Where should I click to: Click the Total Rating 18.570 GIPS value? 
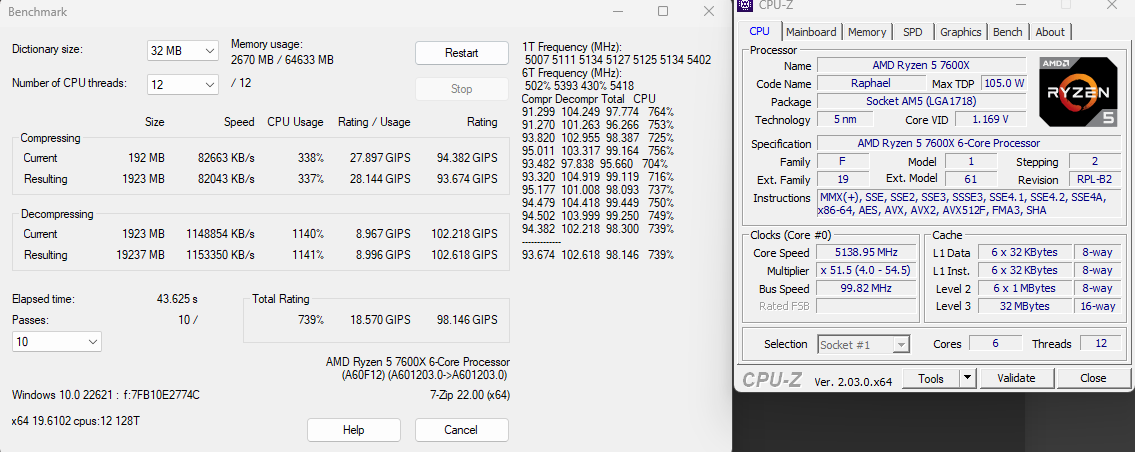click(x=379, y=320)
